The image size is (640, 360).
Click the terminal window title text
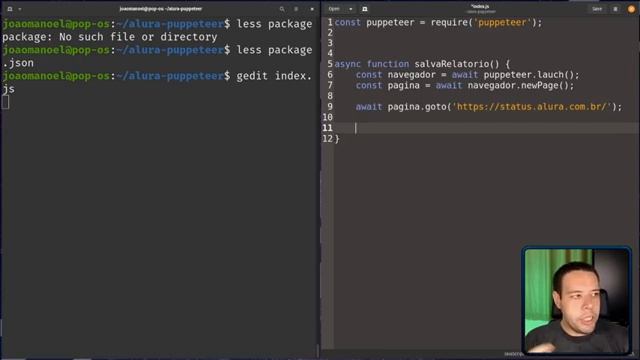pyautogui.click(x=160, y=9)
